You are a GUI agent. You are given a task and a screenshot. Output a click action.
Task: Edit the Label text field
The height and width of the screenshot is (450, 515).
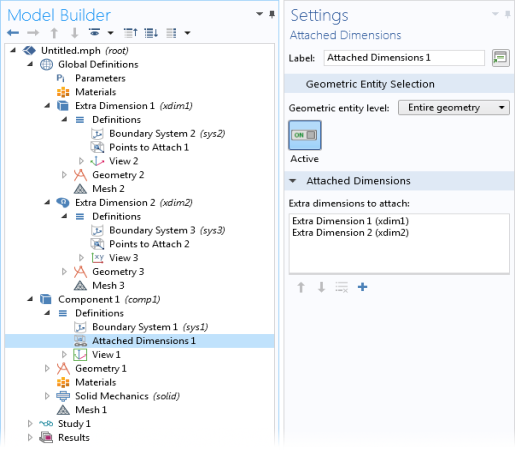point(404,58)
